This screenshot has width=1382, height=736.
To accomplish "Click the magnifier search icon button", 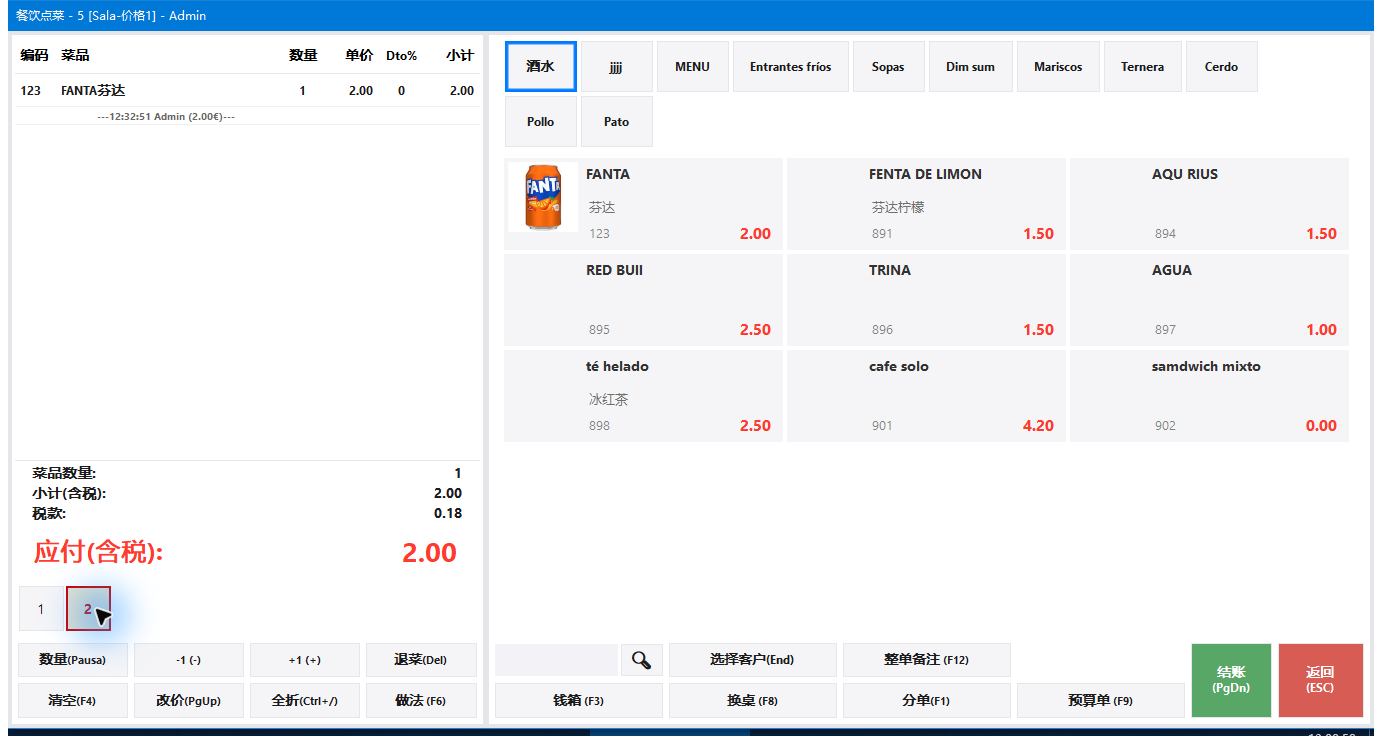I will [x=642, y=660].
